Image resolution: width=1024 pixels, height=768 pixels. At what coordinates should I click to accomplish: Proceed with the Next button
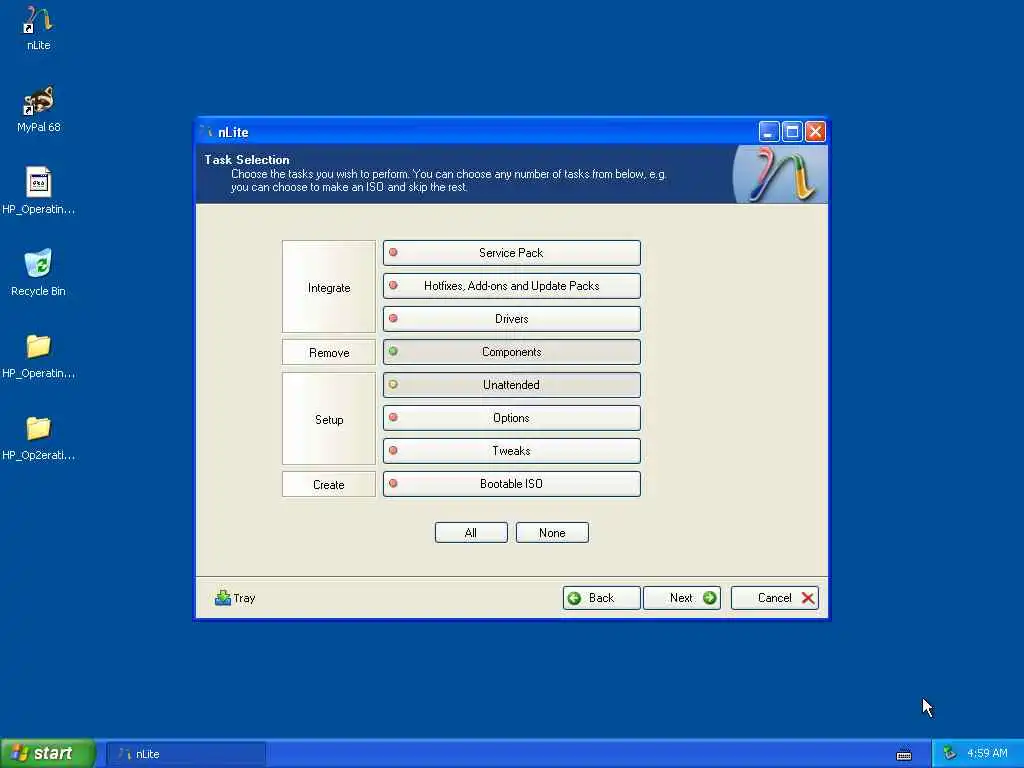[682, 598]
